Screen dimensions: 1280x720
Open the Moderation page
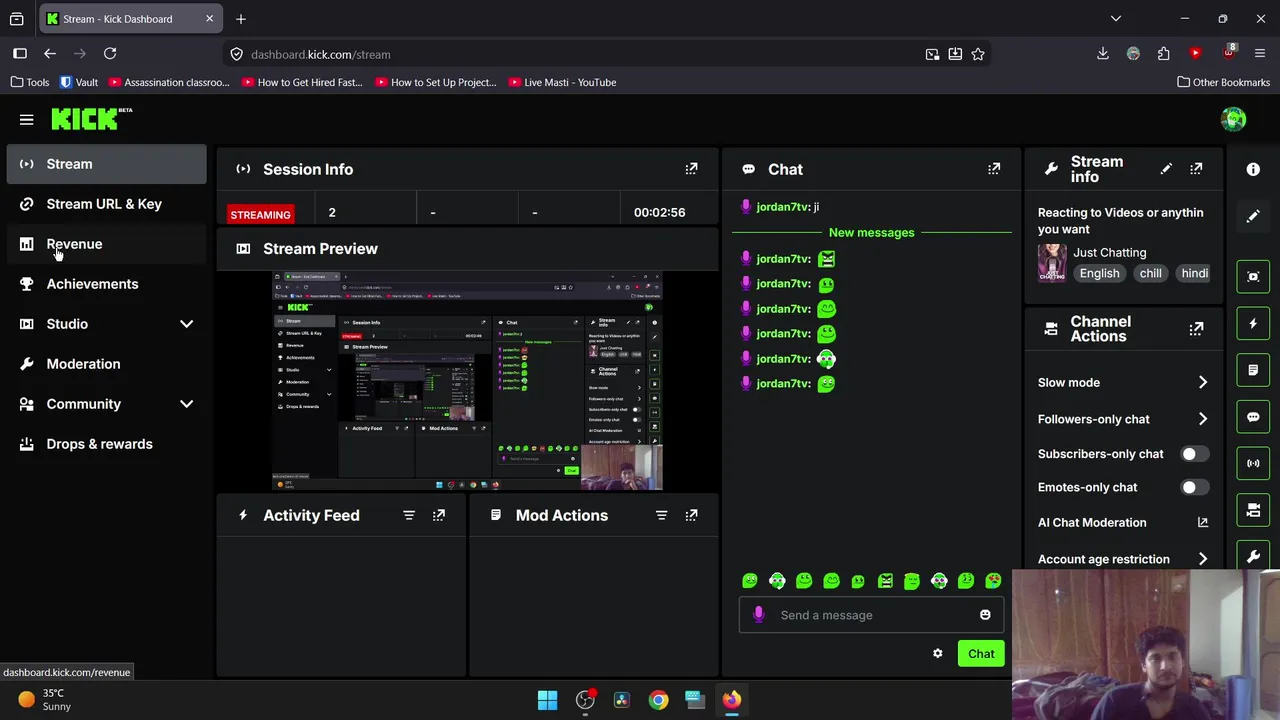(x=107, y=364)
